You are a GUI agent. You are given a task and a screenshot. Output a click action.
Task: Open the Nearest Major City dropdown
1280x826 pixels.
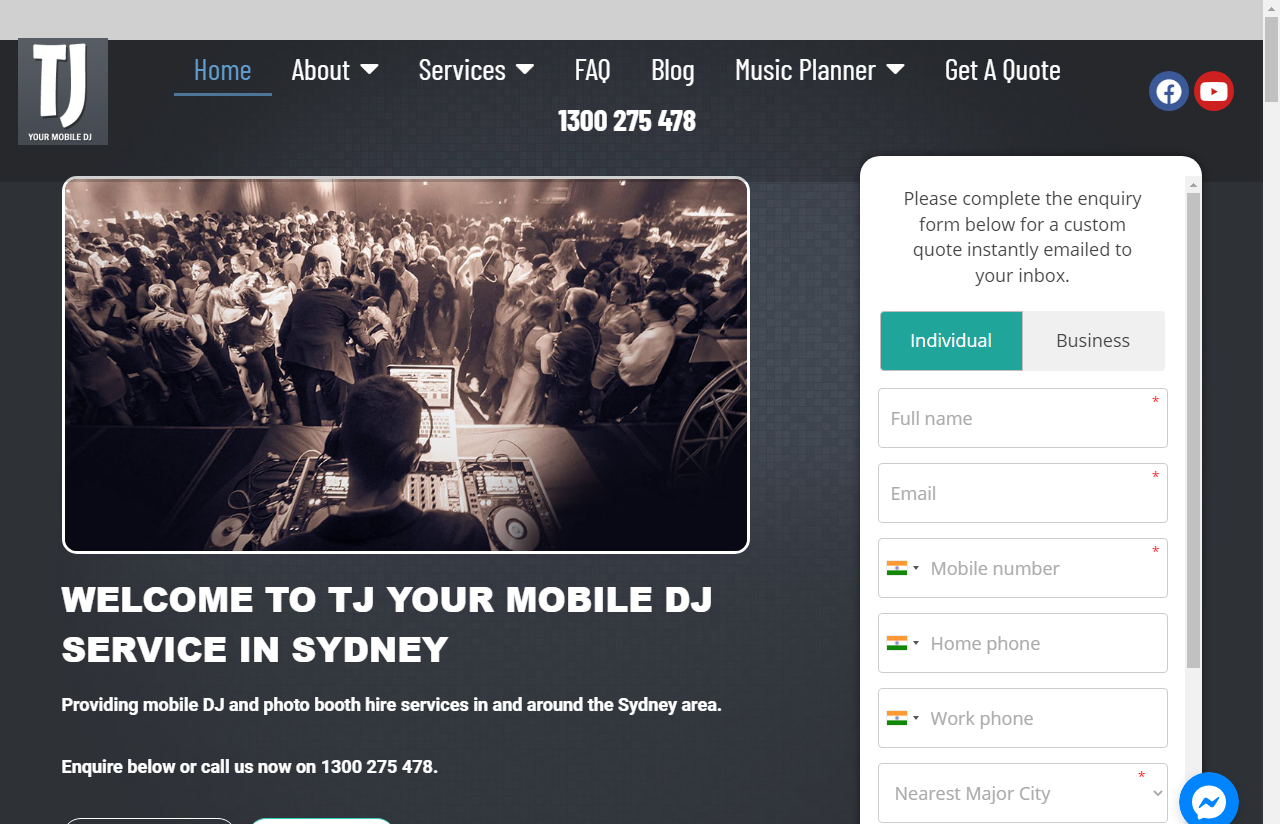(1023, 793)
